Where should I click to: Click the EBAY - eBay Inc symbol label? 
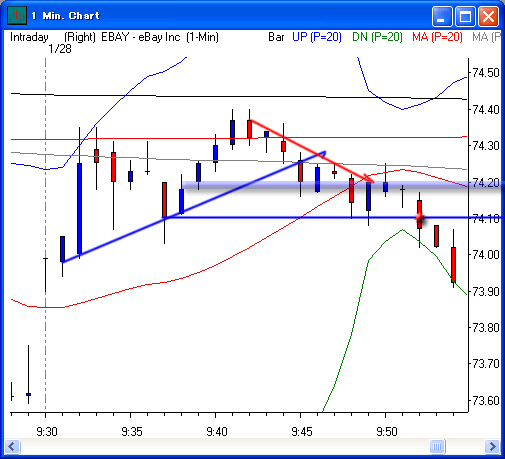(x=141, y=37)
